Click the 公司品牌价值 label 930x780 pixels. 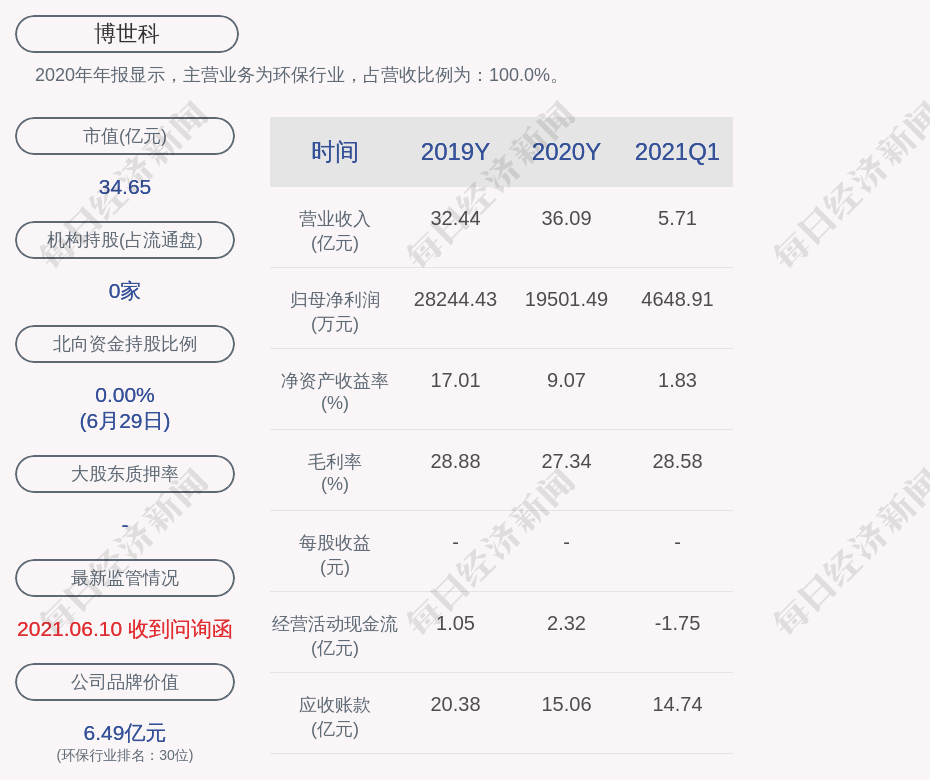(x=125, y=682)
